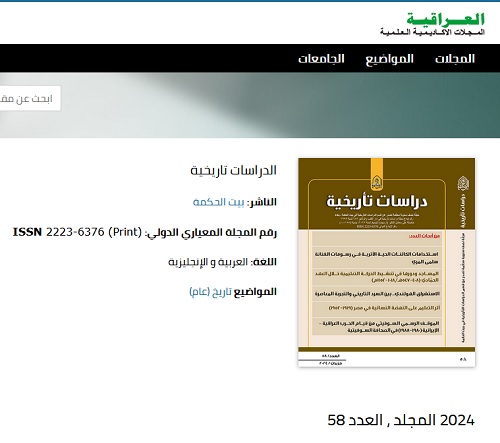Viewport: 500px width, 443px height.
Task: Click the اللغة العربية و الإنجليزية line
Action: click(x=222, y=262)
